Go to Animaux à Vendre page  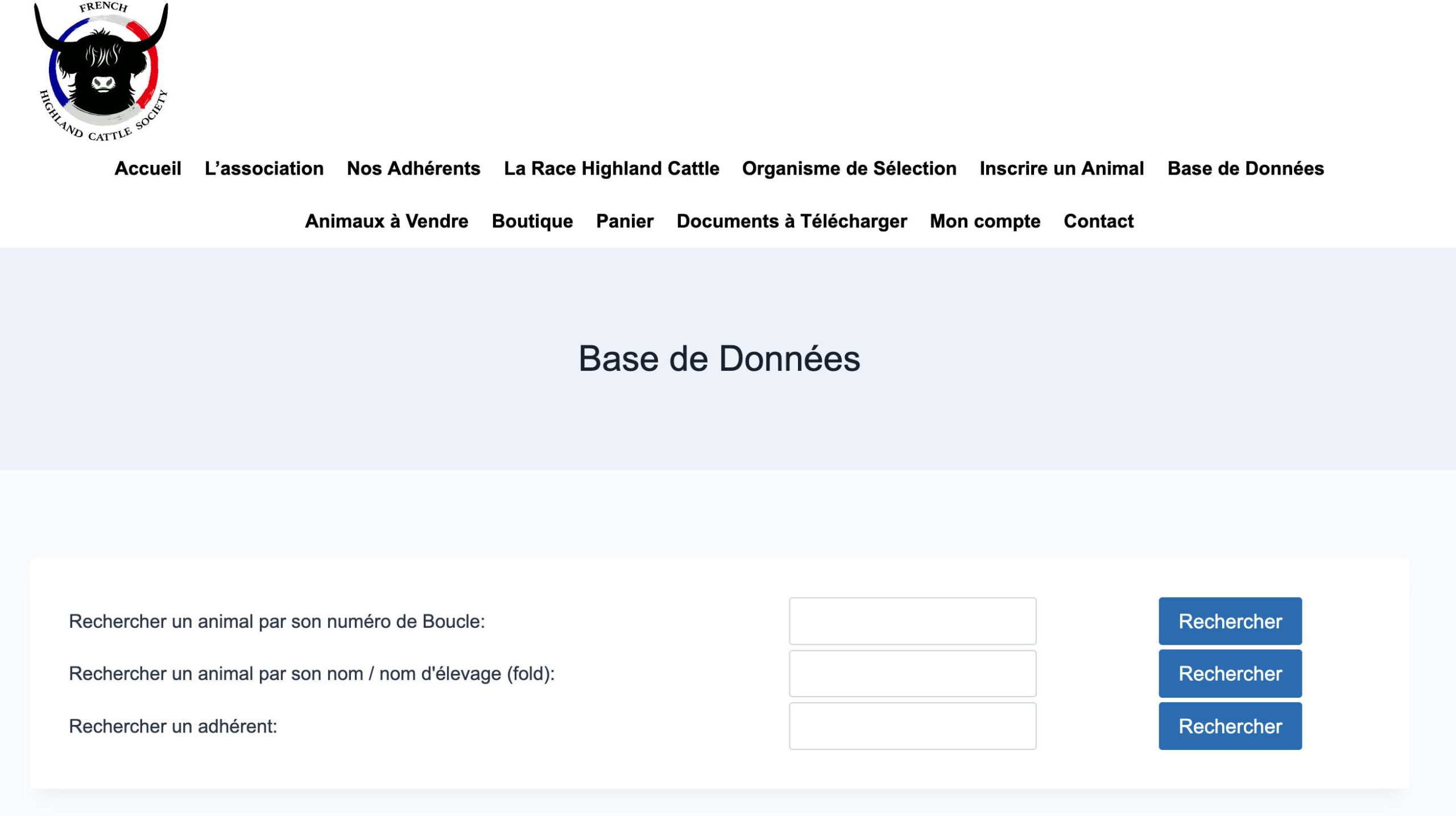(x=386, y=221)
